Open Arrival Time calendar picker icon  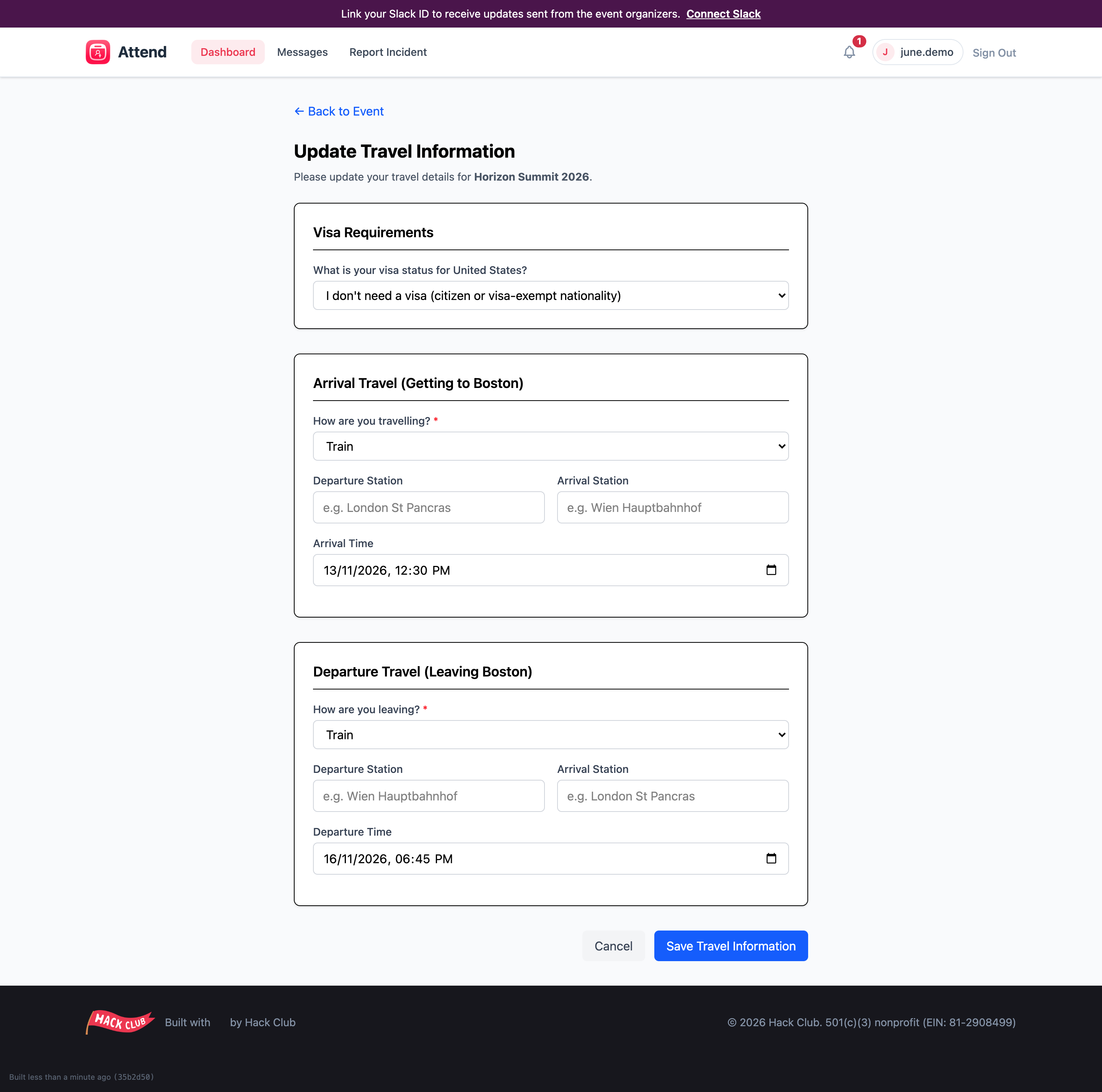771,570
